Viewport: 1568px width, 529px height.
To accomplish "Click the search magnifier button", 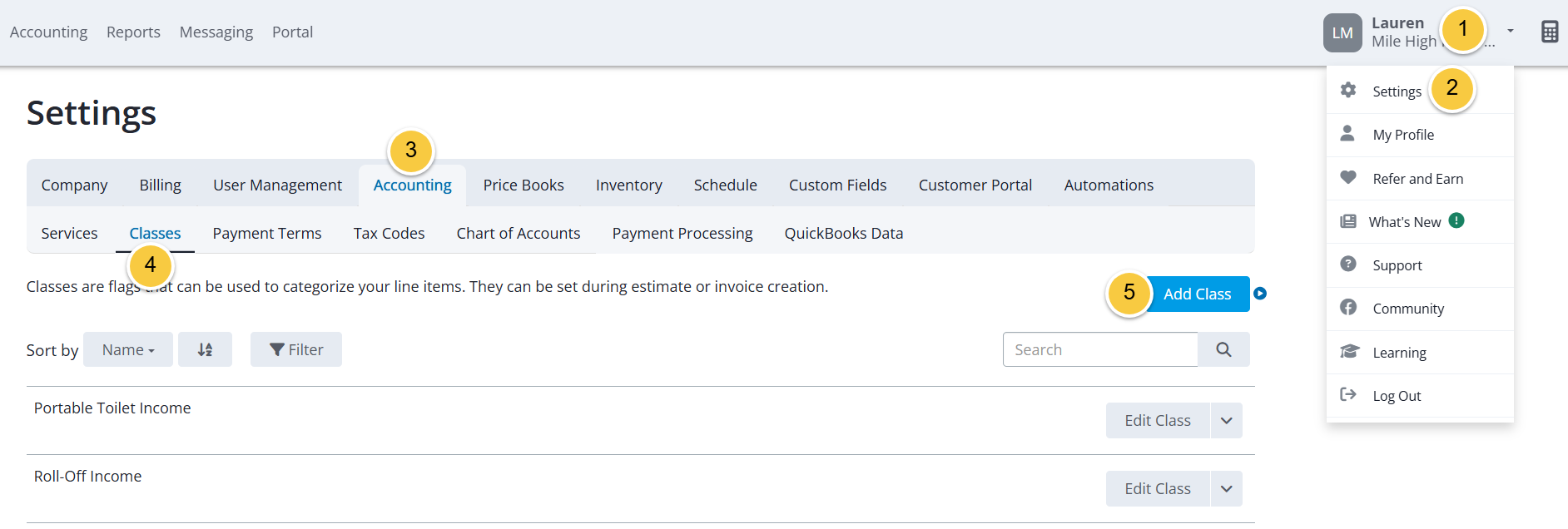I will click(1223, 349).
